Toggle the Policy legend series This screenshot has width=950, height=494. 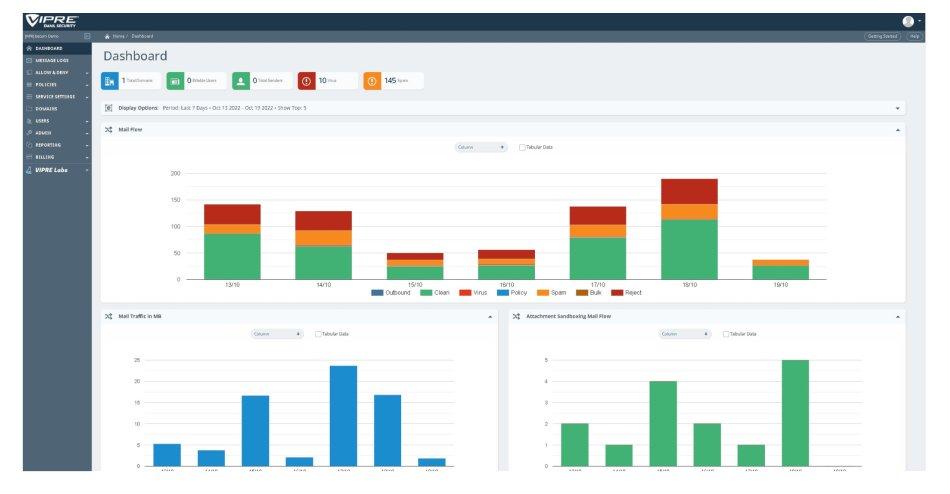click(x=512, y=293)
